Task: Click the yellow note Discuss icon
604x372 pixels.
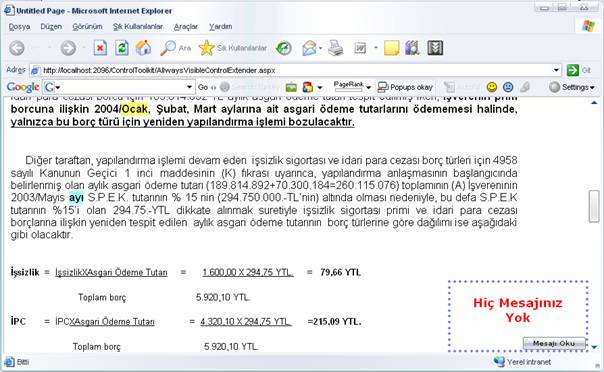Action: [x=391, y=49]
